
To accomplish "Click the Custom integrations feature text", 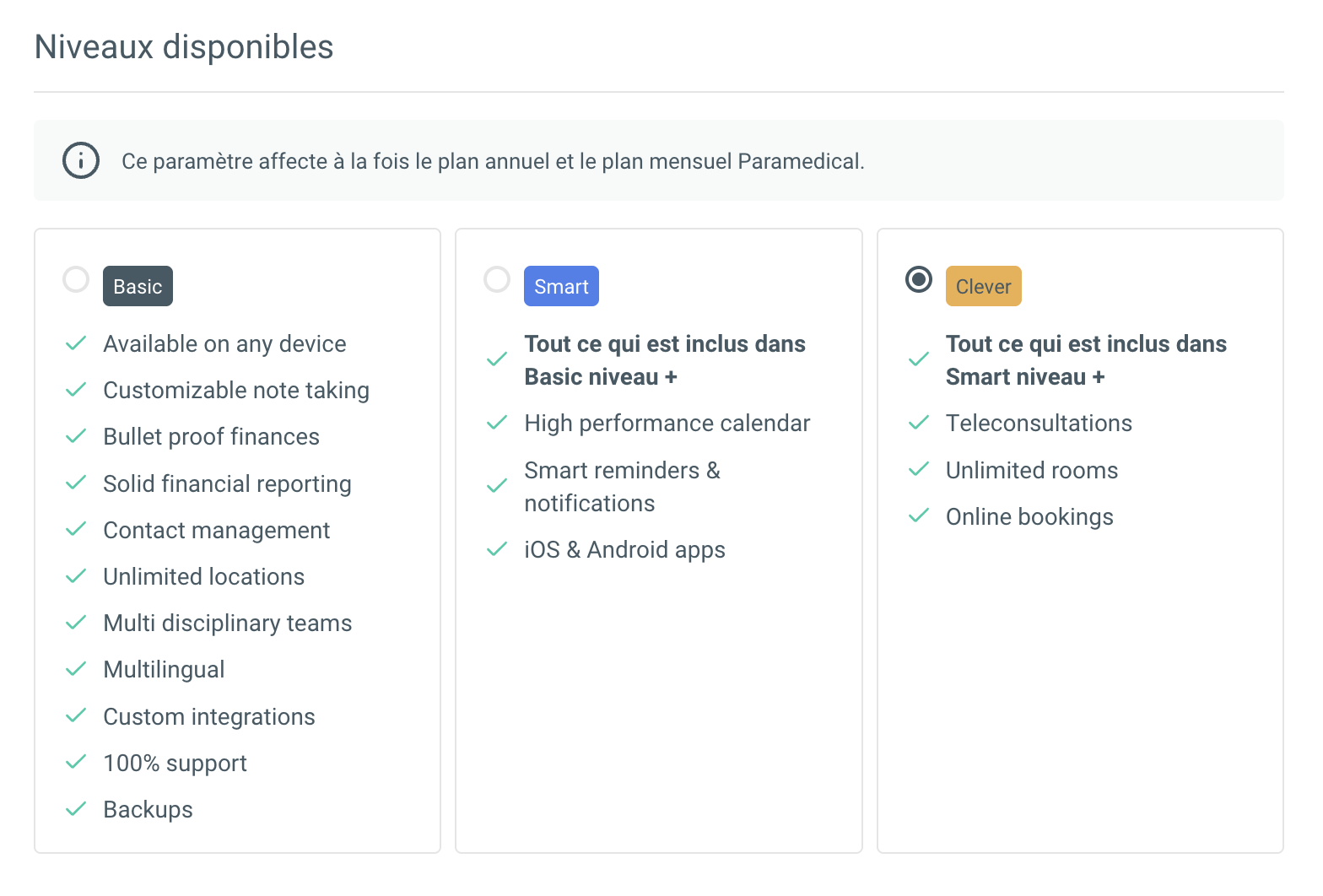I will tap(209, 716).
